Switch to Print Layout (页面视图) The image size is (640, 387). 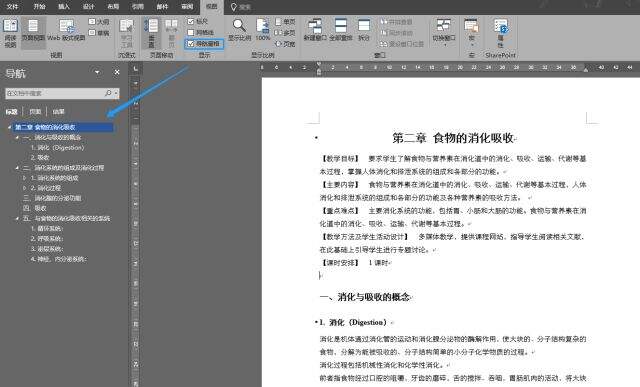click(x=33, y=32)
